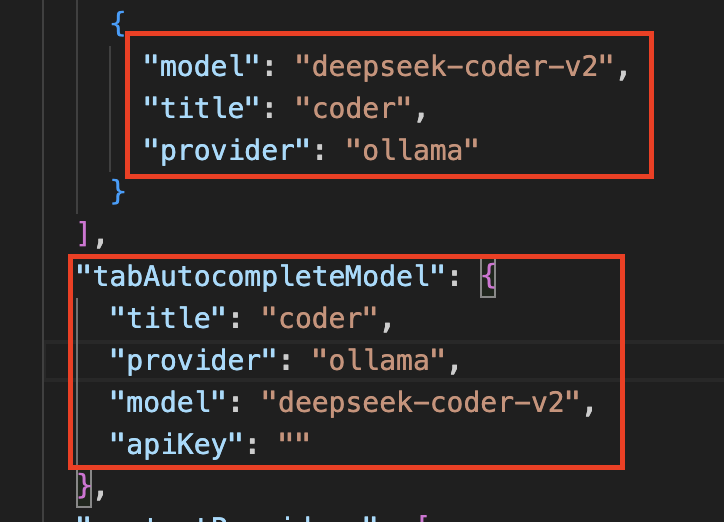Click the "tabAutocompleteModel" key name
Screen dimensions: 724x522
(x=260, y=278)
